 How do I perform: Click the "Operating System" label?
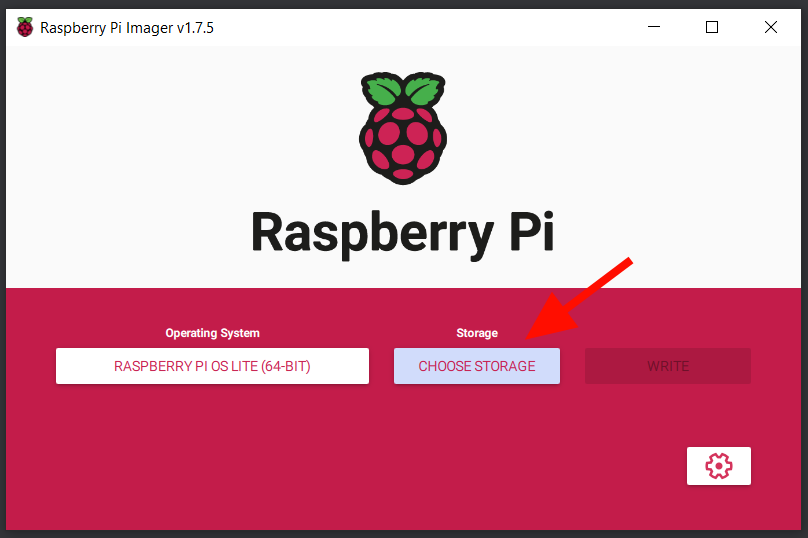212,333
